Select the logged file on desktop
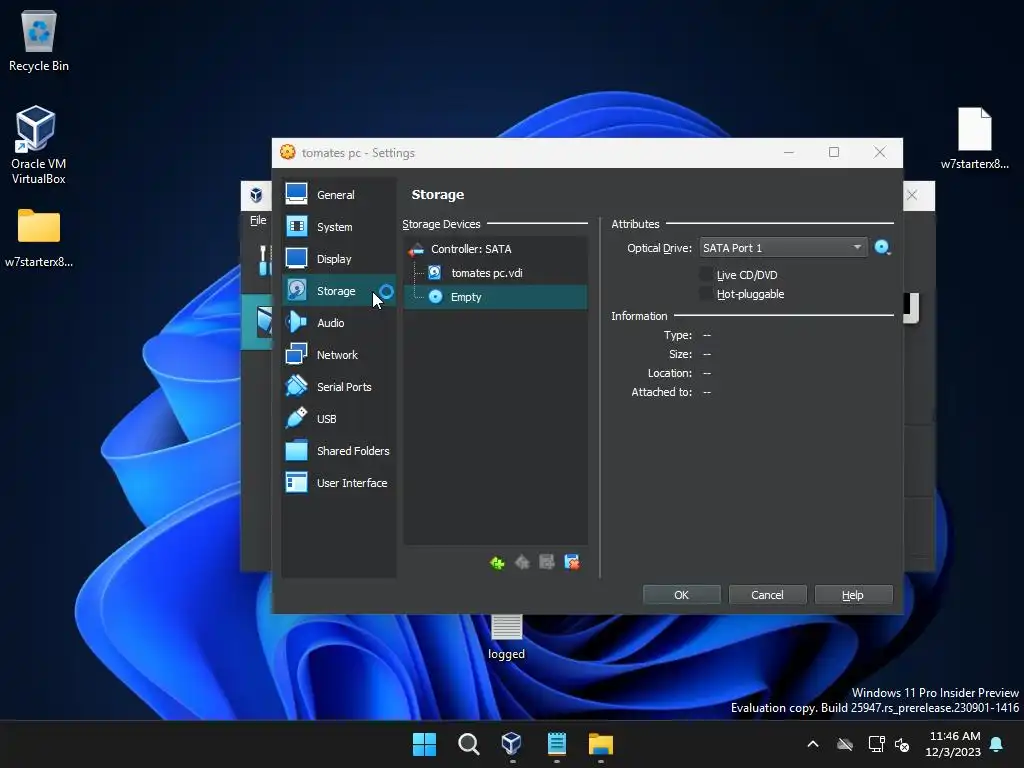The height and width of the screenshot is (768, 1024). coord(506,637)
